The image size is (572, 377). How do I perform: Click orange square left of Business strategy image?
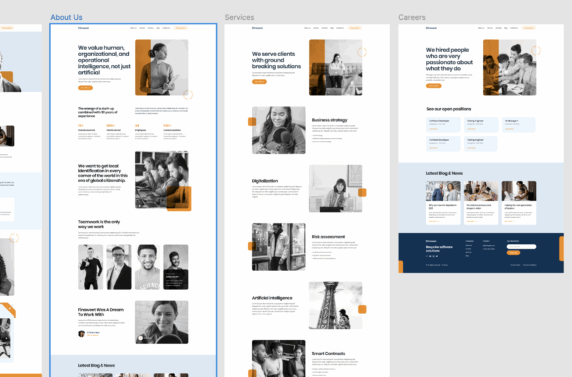pos(252,122)
